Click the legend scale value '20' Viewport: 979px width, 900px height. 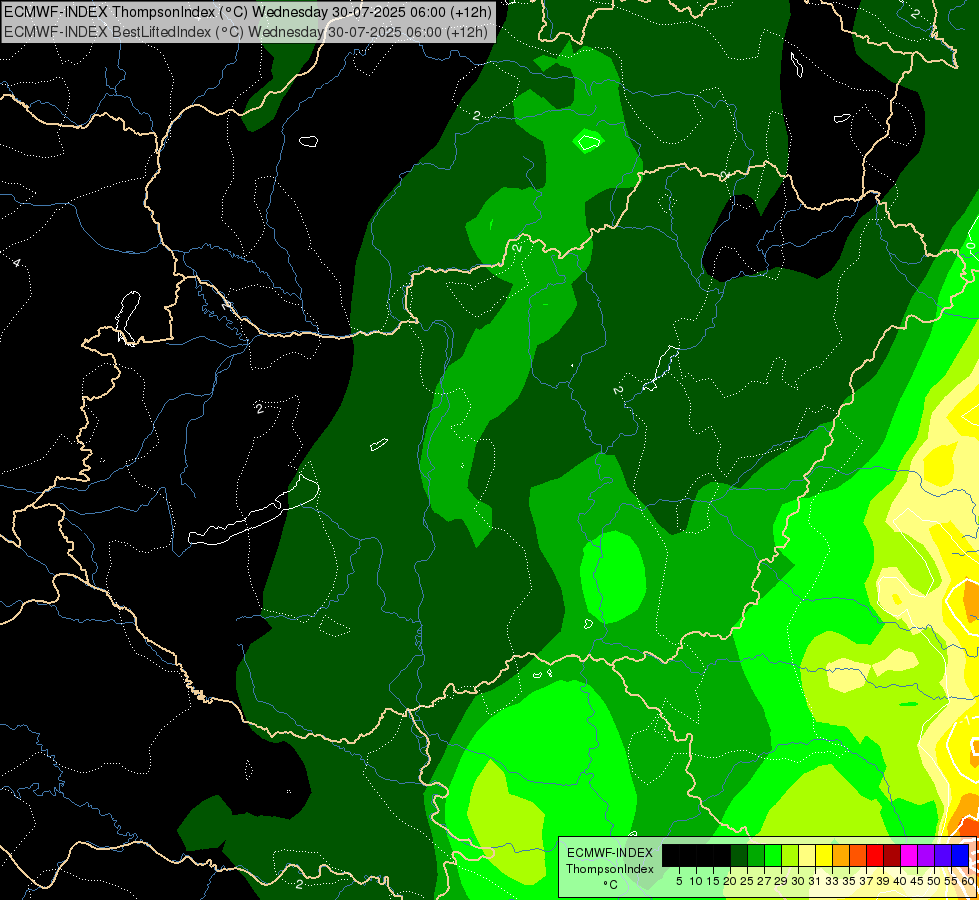(x=731, y=881)
